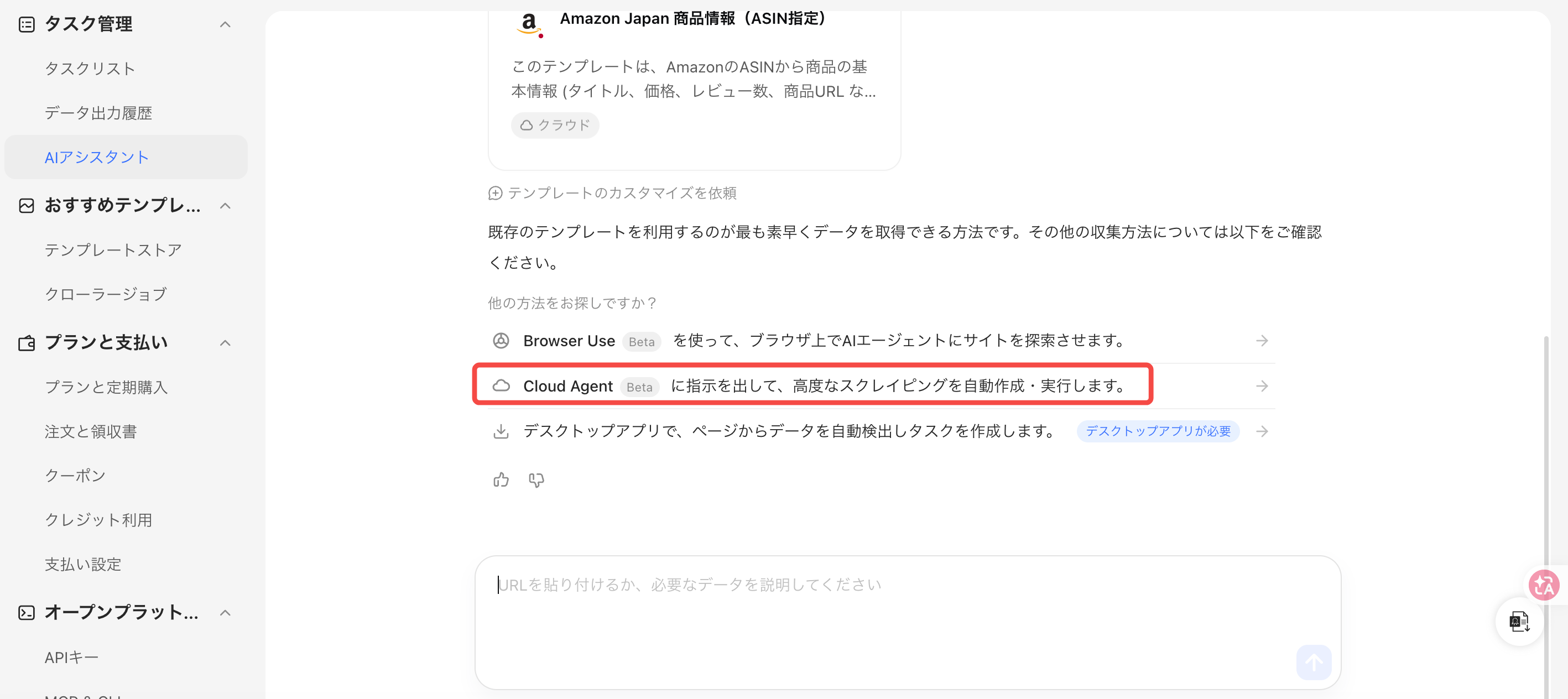Open APIキー in the sidebar
This screenshot has width=1568, height=699.
71,658
